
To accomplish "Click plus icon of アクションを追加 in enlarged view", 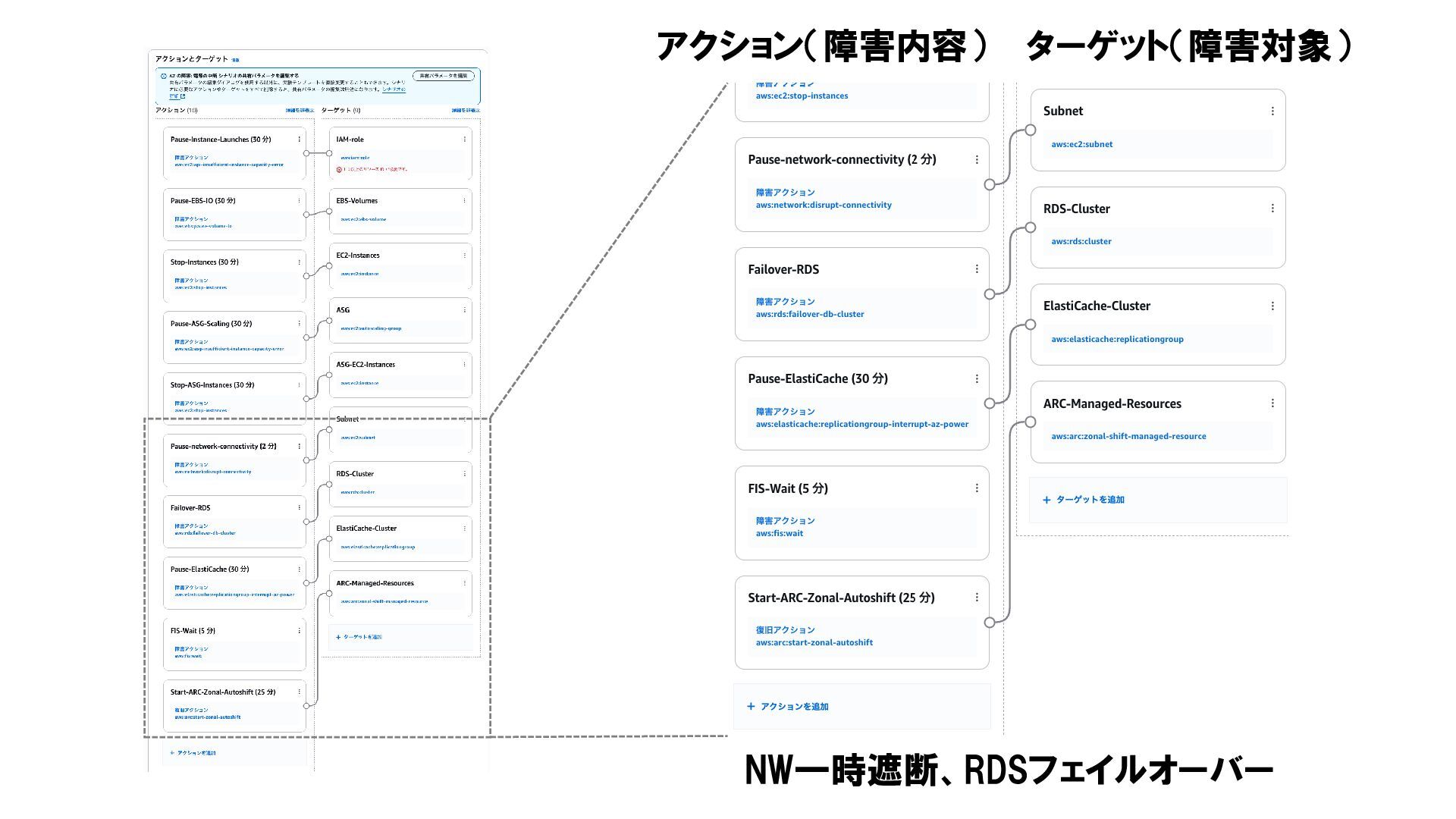I will click(x=751, y=706).
